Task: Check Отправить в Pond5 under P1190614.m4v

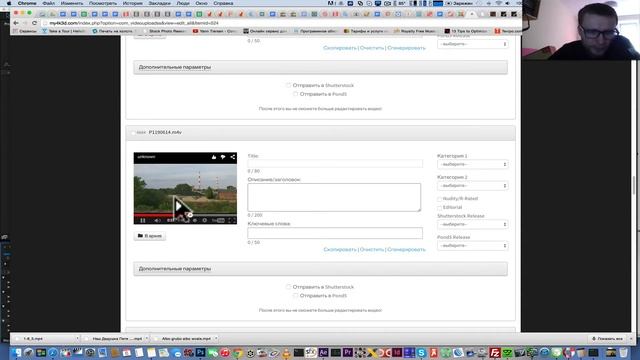Action: (x=296, y=296)
